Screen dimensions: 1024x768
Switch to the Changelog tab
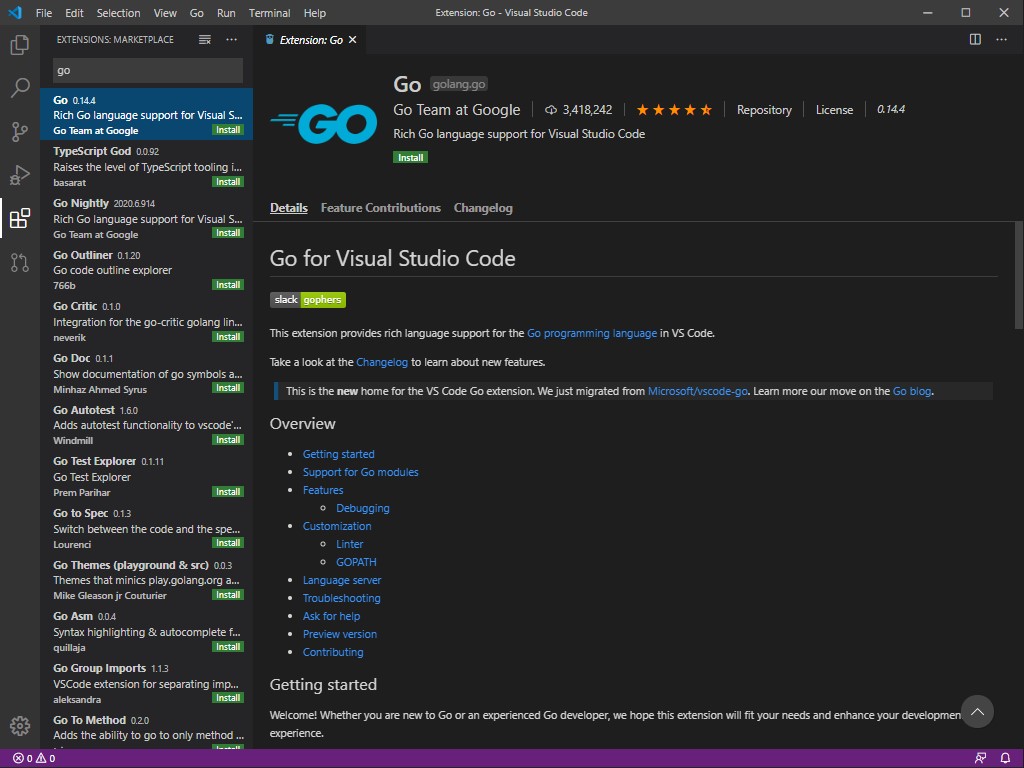pos(483,207)
